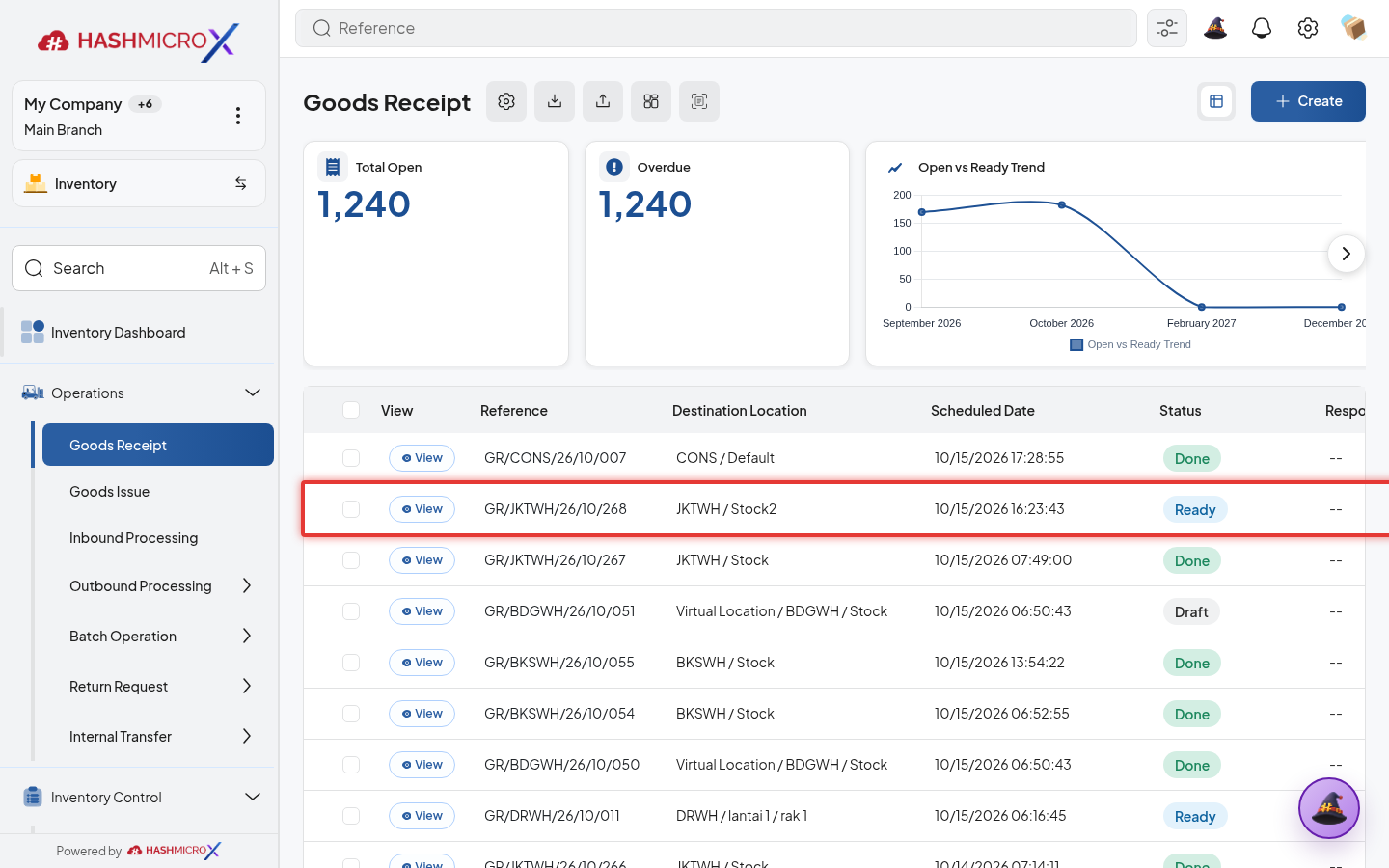Click the Overdue alert icon
Image resolution: width=1389 pixels, height=868 pixels.
click(614, 167)
